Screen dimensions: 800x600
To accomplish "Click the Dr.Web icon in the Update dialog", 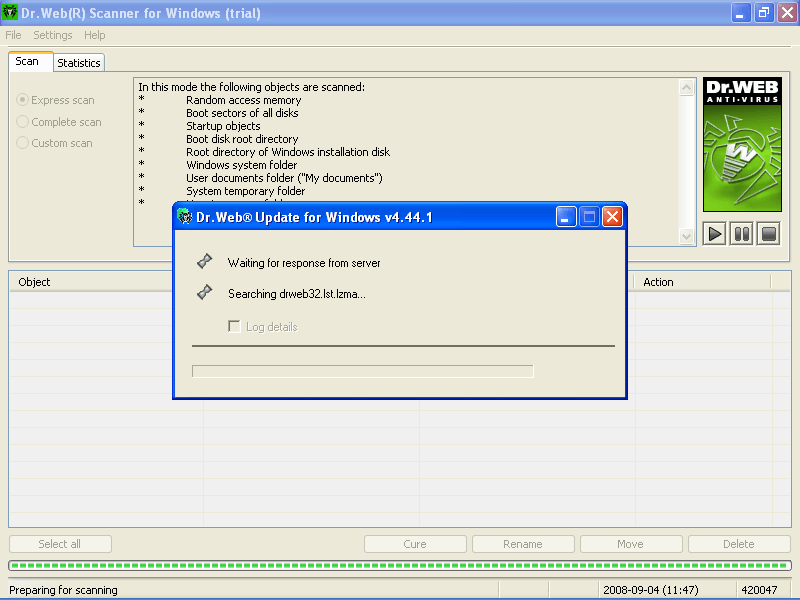I will (184, 216).
